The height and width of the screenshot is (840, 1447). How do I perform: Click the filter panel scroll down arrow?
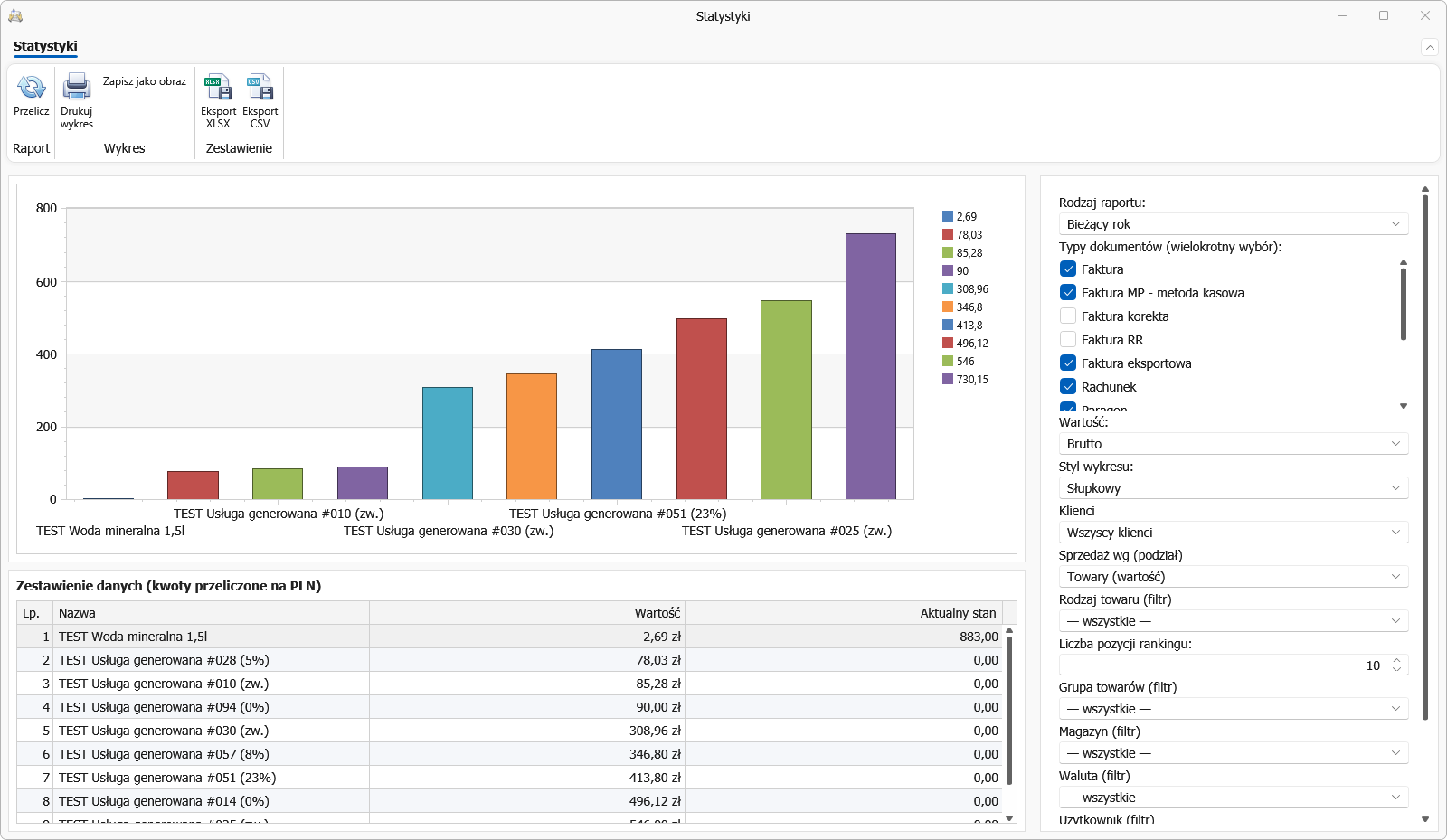tap(1425, 819)
